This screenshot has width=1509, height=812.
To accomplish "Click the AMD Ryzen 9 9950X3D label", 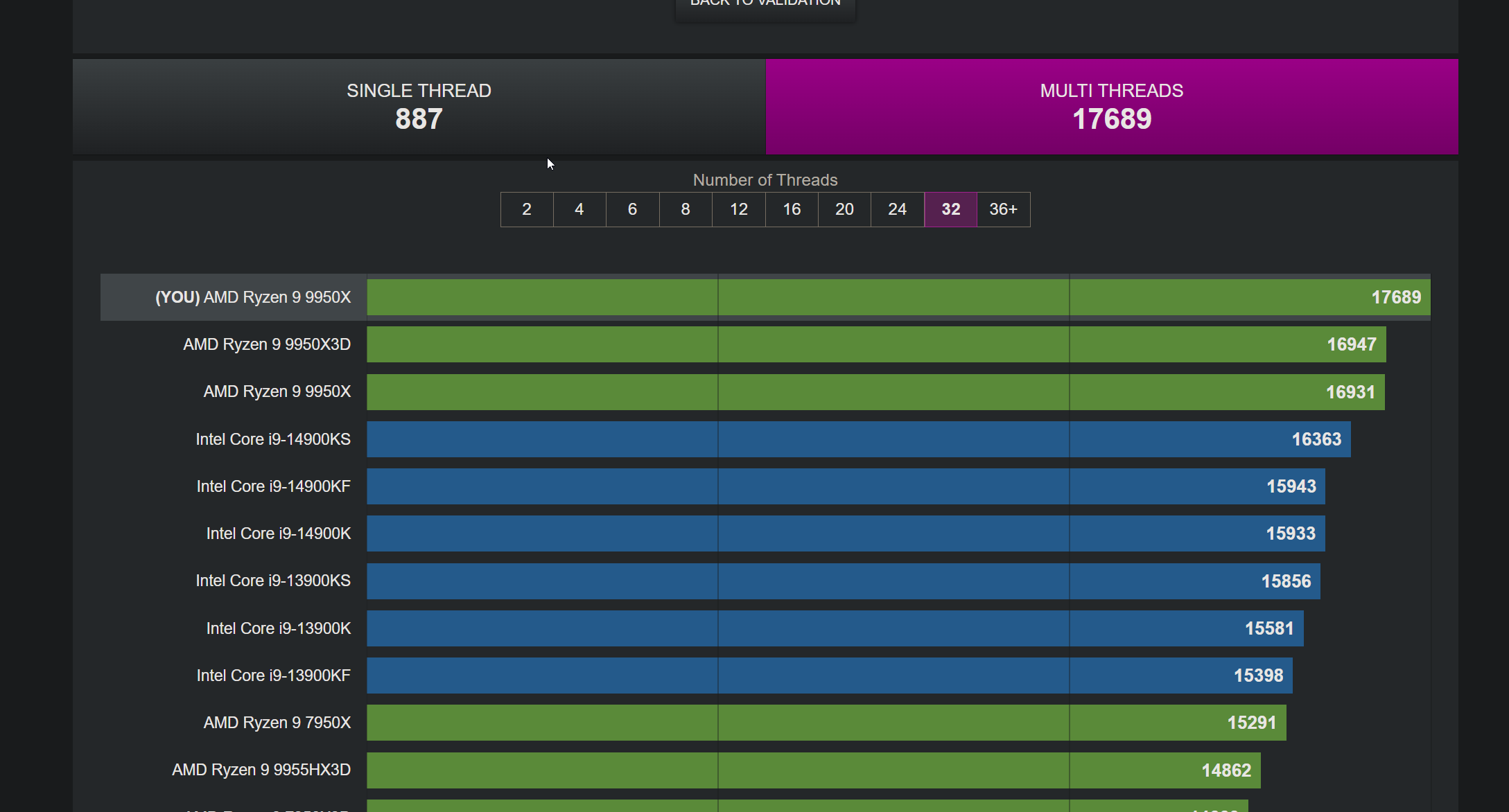I will 267,344.
